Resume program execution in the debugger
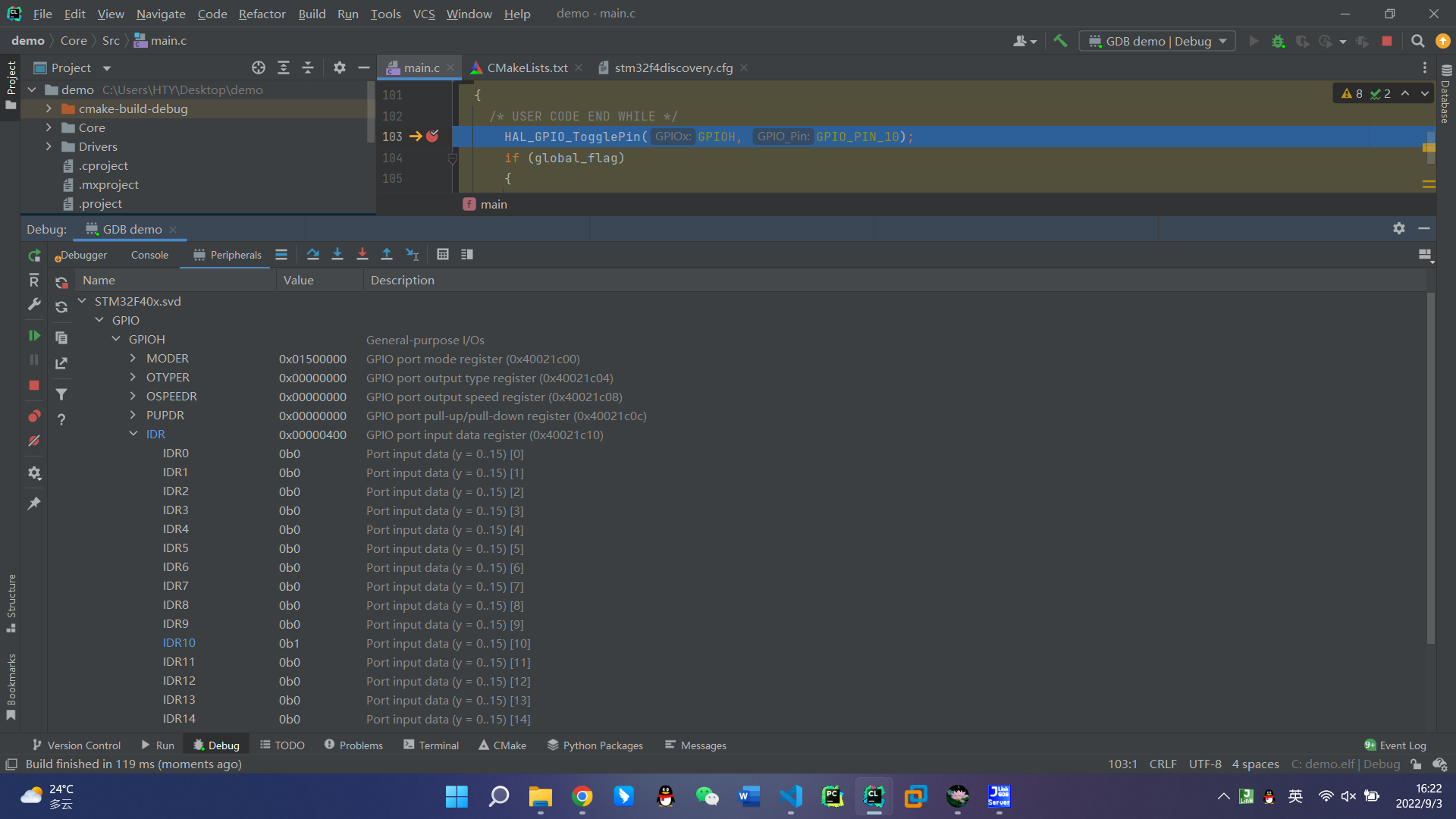 [33, 335]
